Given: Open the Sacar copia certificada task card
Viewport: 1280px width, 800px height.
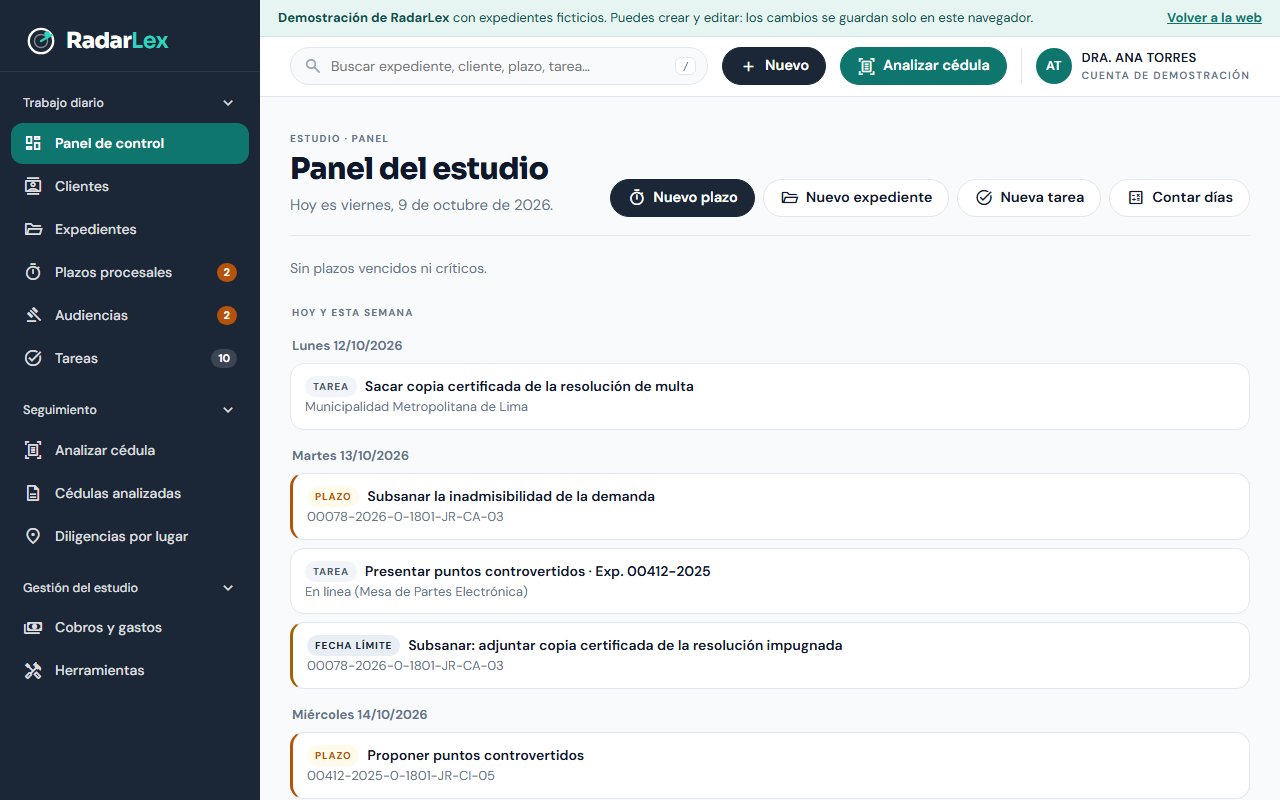Looking at the screenshot, I should (769, 396).
